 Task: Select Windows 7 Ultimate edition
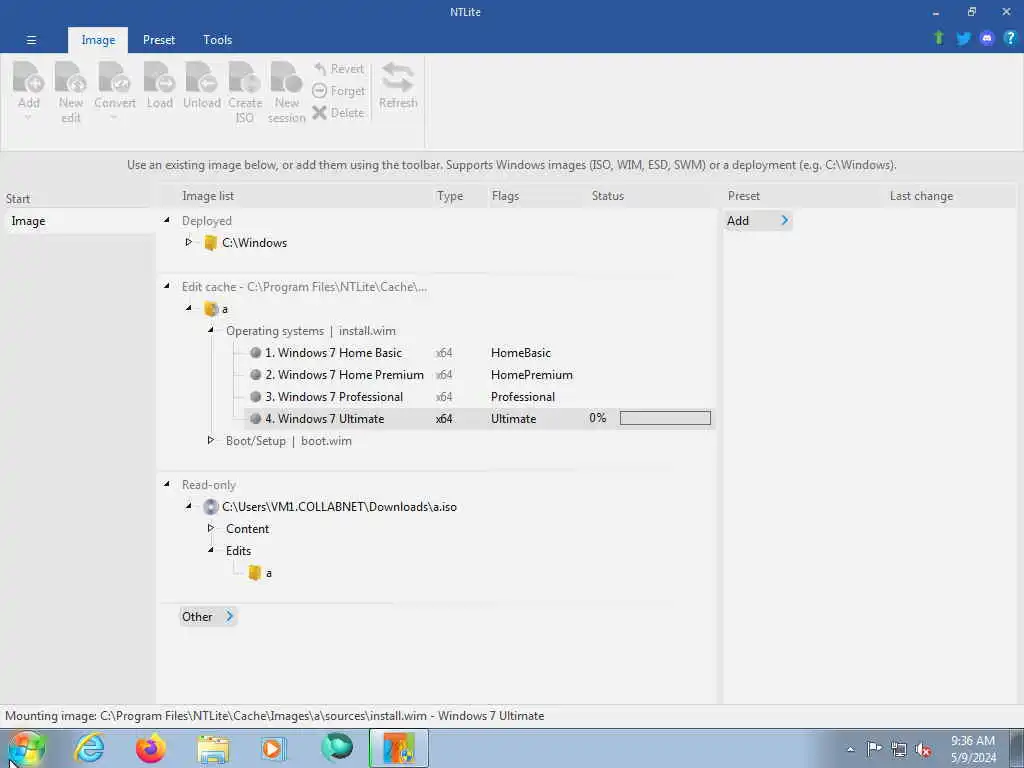coord(325,419)
